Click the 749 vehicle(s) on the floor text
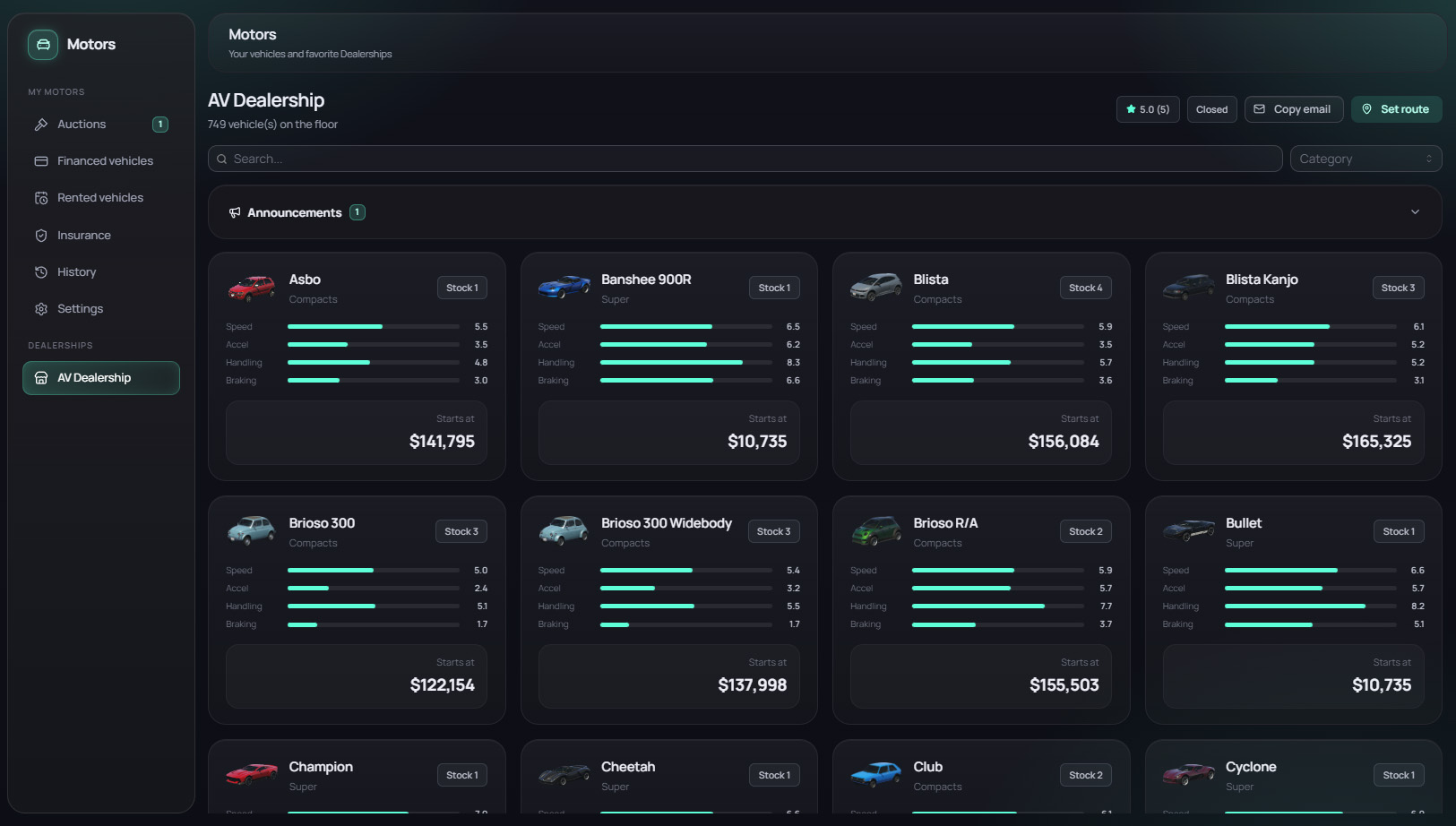The width and height of the screenshot is (1456, 826). [272, 125]
